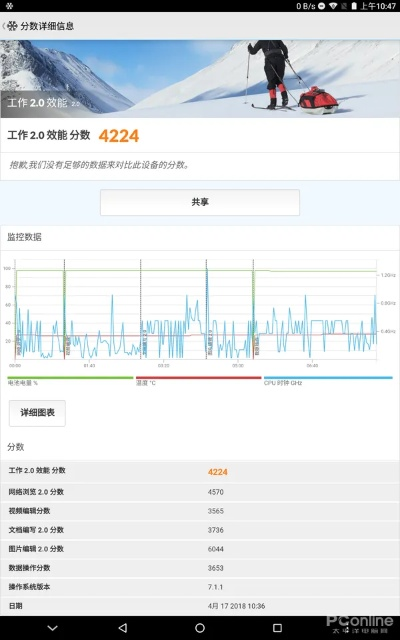Tap the 分数详细信息 header title
This screenshot has height=640, width=400.
(47, 26)
